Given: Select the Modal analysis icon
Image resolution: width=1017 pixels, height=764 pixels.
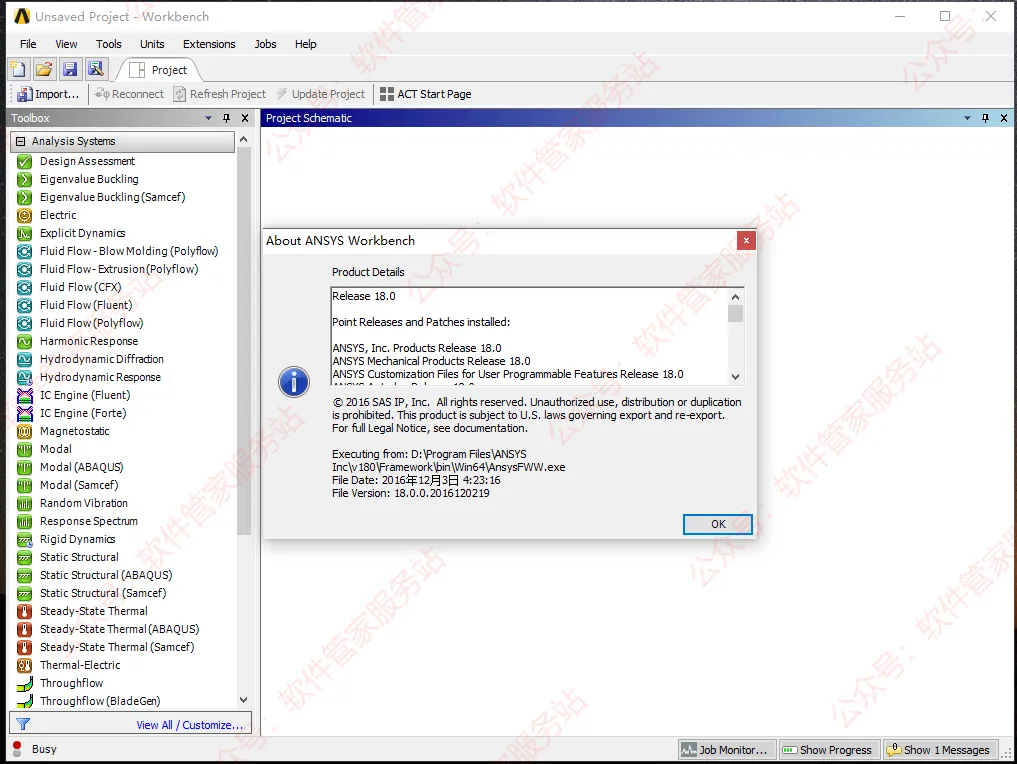Looking at the screenshot, I should tap(25, 449).
